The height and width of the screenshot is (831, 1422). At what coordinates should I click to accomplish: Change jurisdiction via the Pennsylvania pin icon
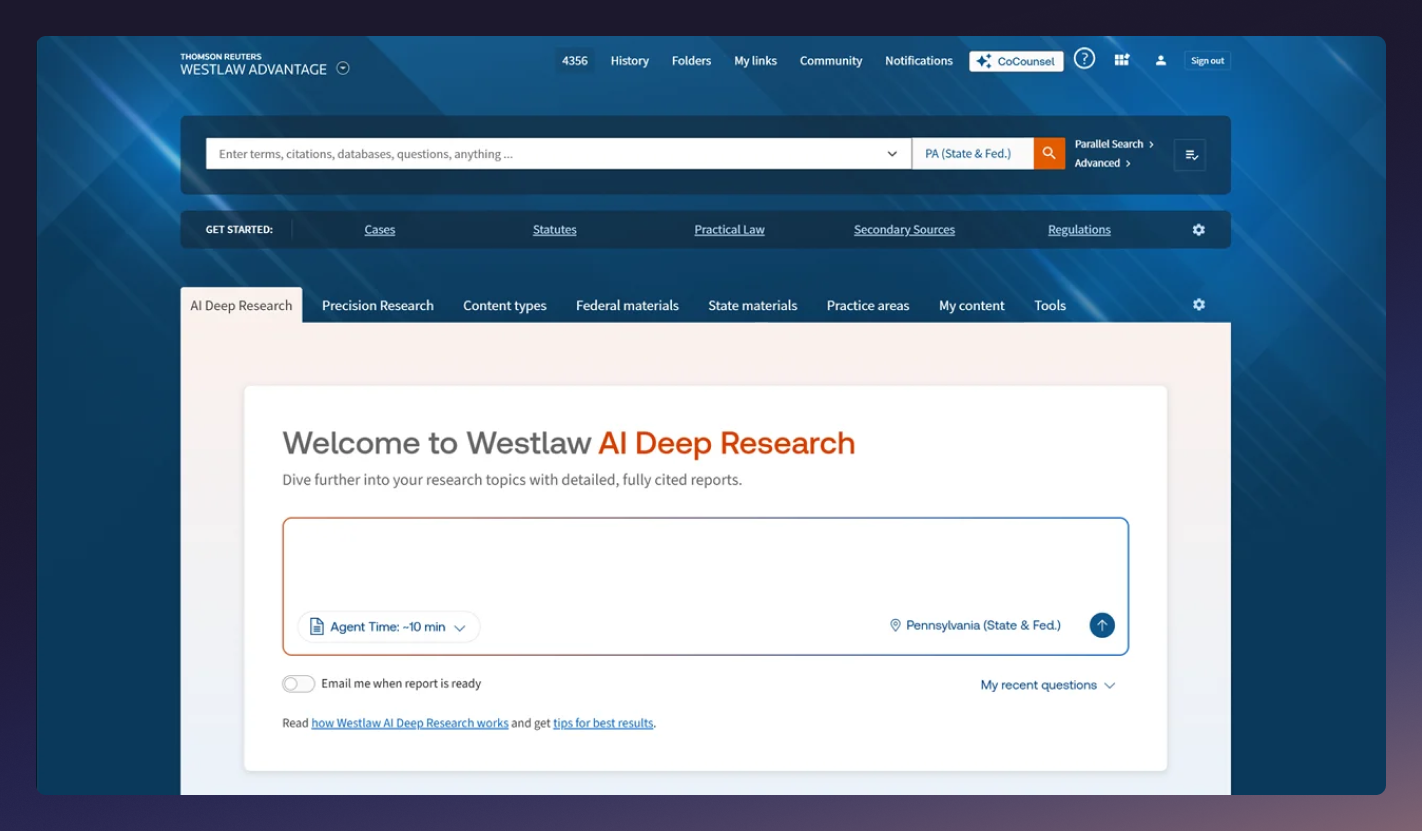click(894, 625)
